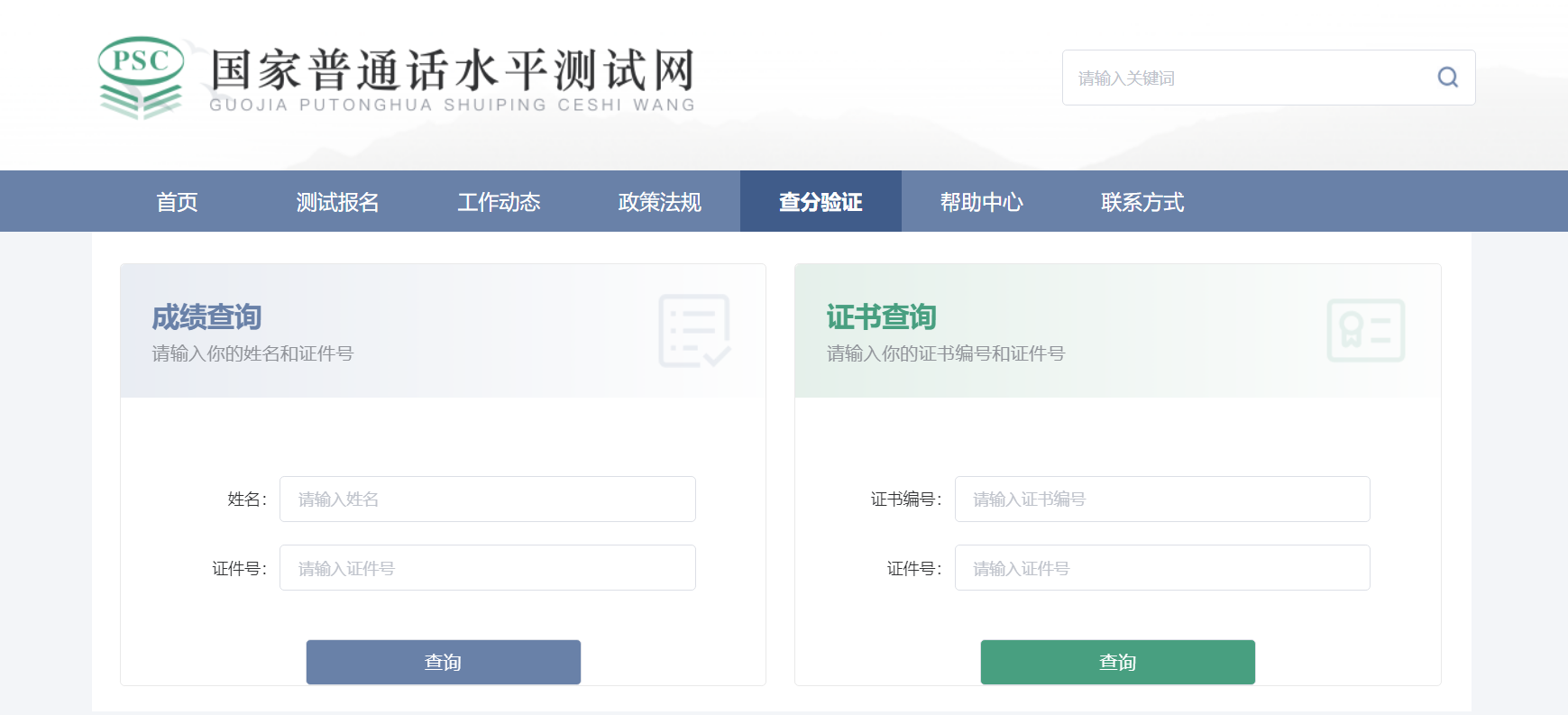Click the 证书编号 input field

pyautogui.click(x=1161, y=500)
